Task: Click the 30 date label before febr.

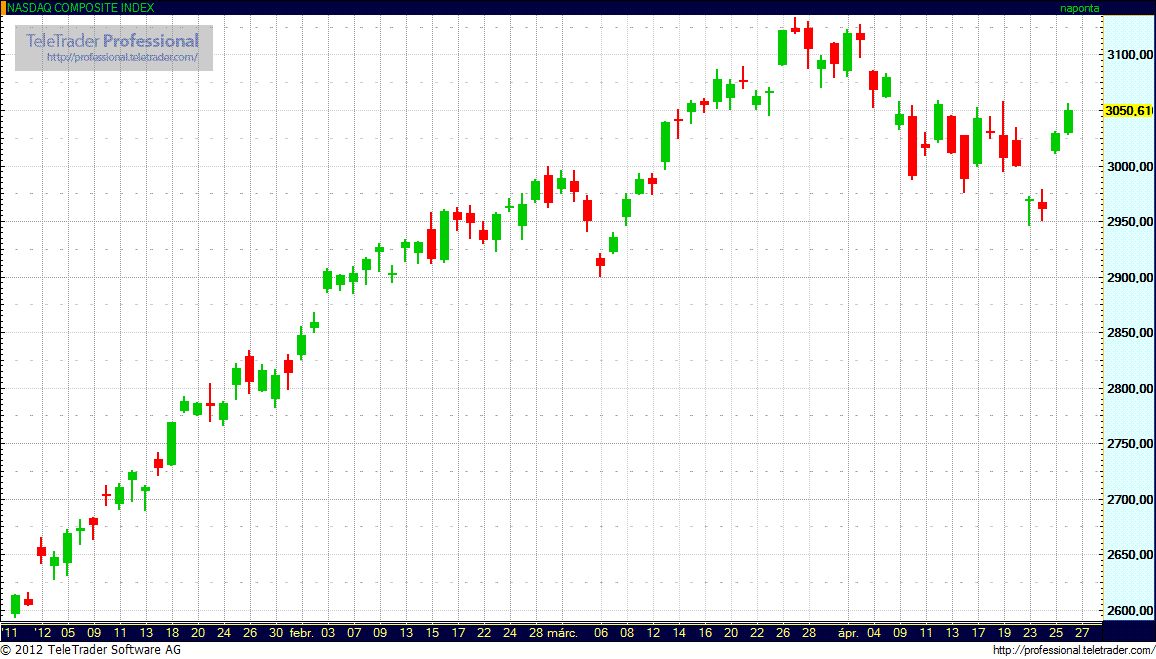Action: (x=276, y=632)
